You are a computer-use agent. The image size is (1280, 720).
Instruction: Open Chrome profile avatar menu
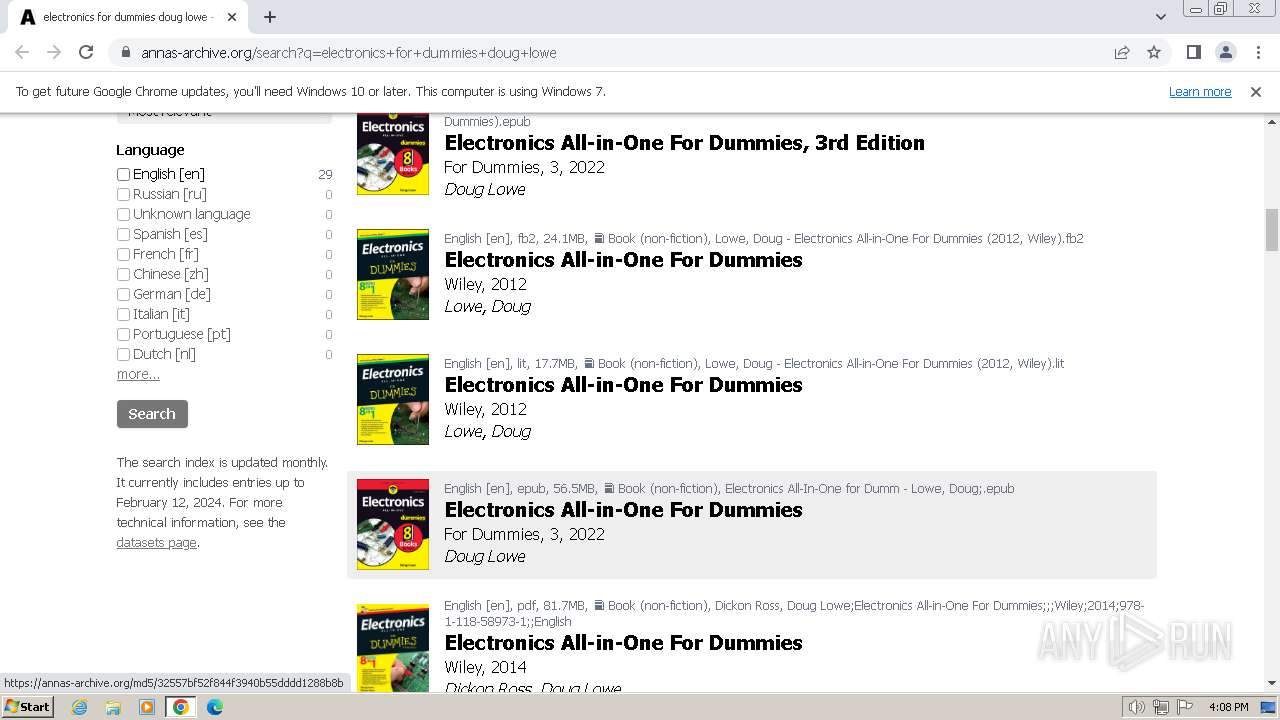(x=1225, y=52)
